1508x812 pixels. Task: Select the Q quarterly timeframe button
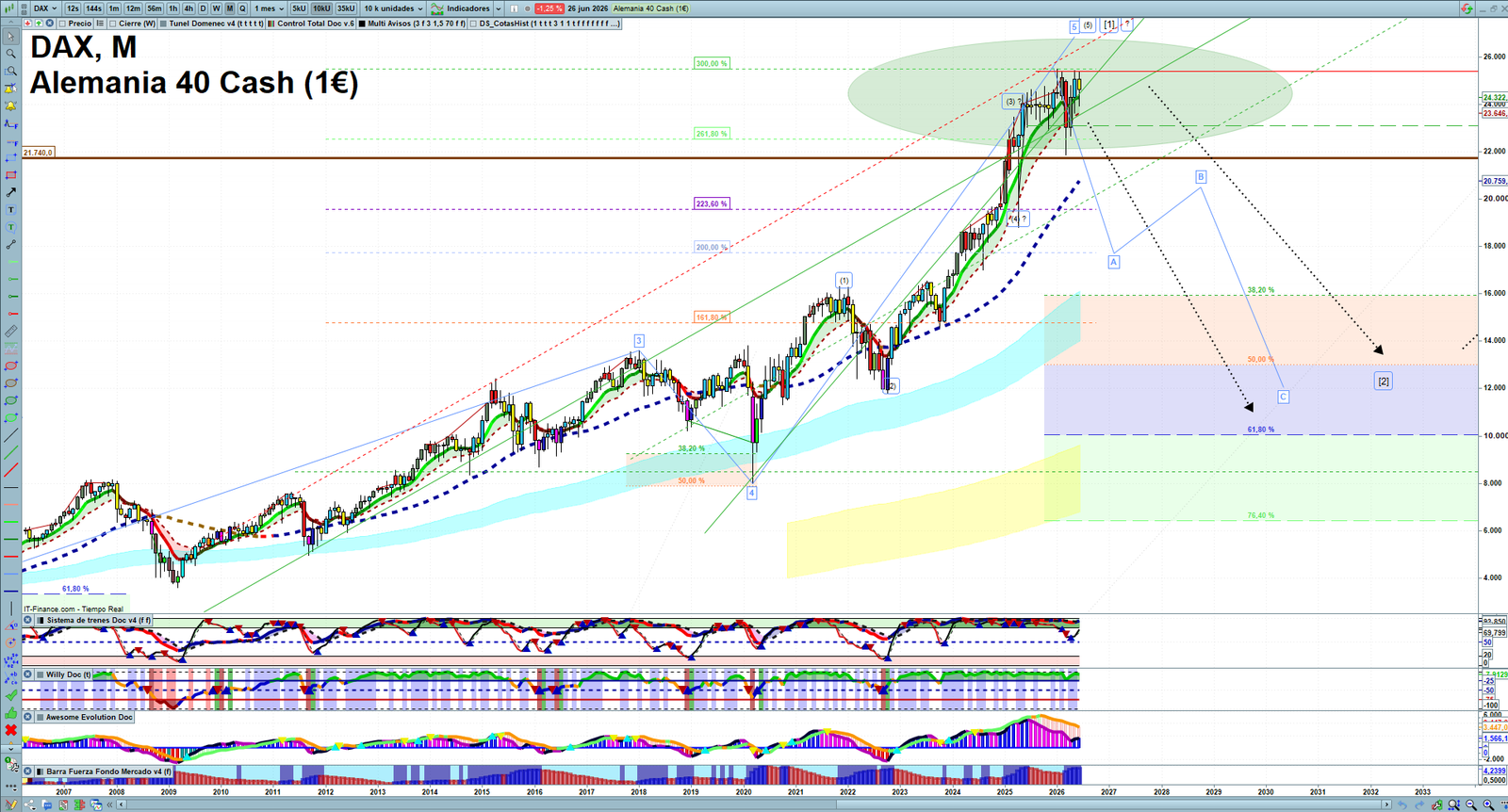(242, 8)
